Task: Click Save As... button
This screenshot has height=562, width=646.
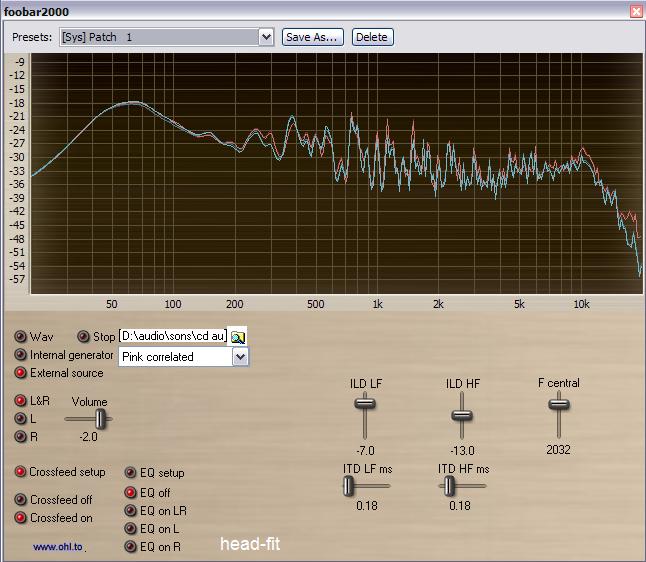Action: click(x=313, y=37)
